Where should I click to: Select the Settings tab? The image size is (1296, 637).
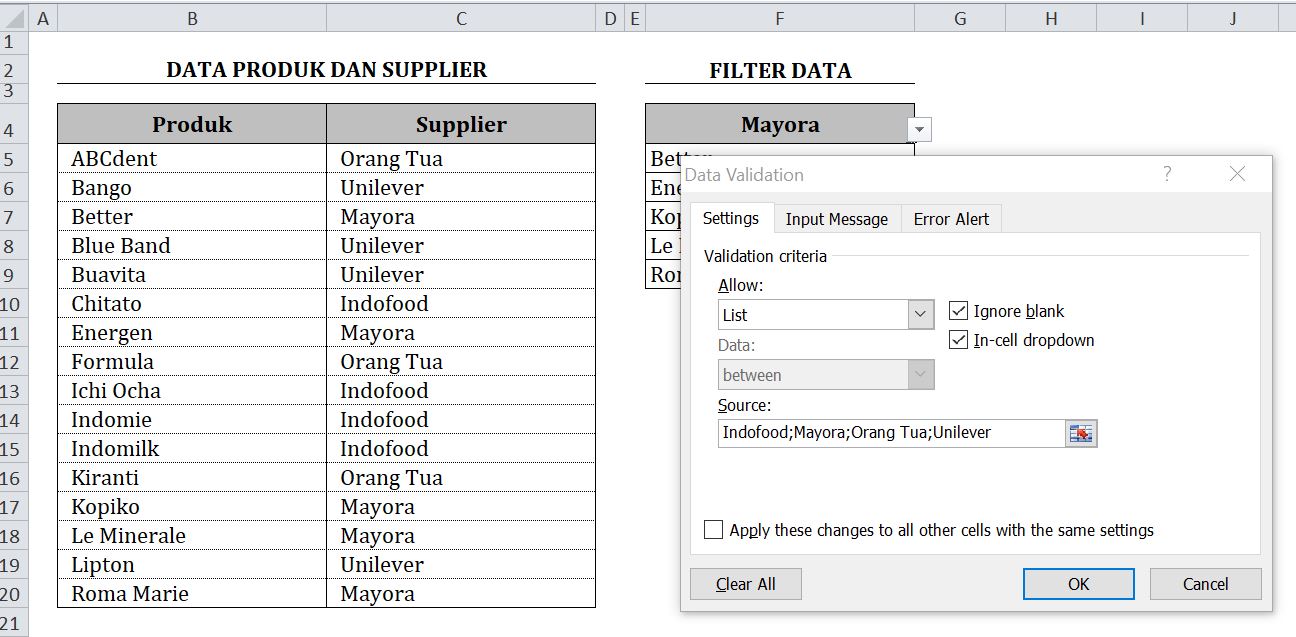tap(731, 218)
